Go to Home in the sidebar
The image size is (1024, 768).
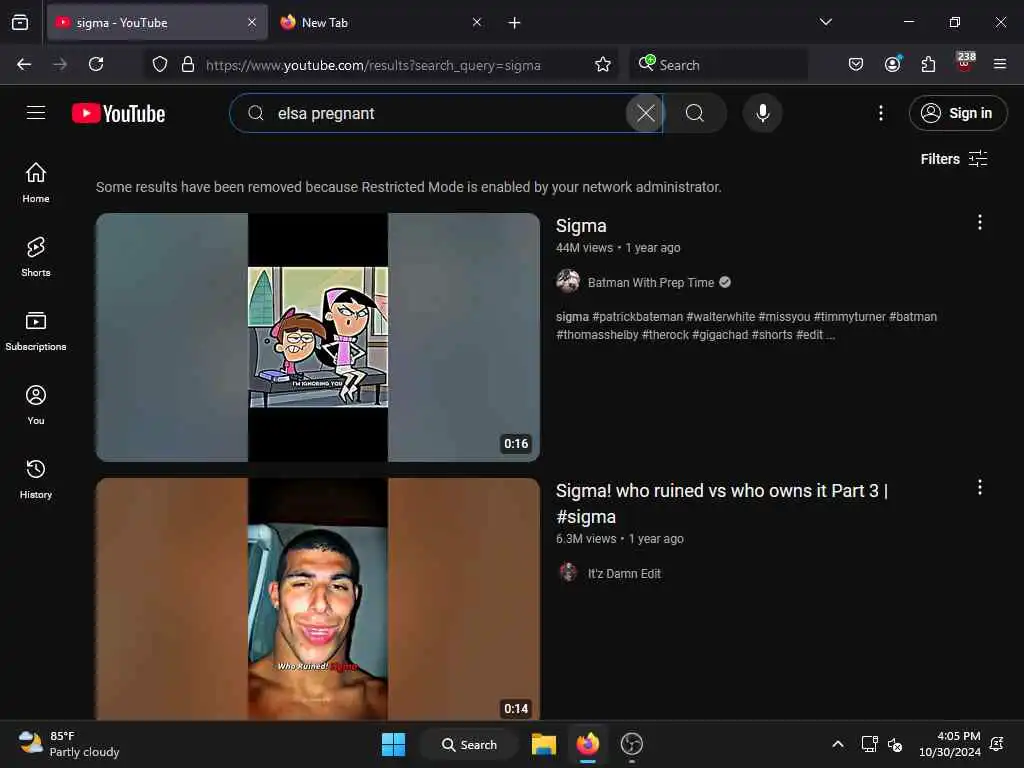point(36,183)
